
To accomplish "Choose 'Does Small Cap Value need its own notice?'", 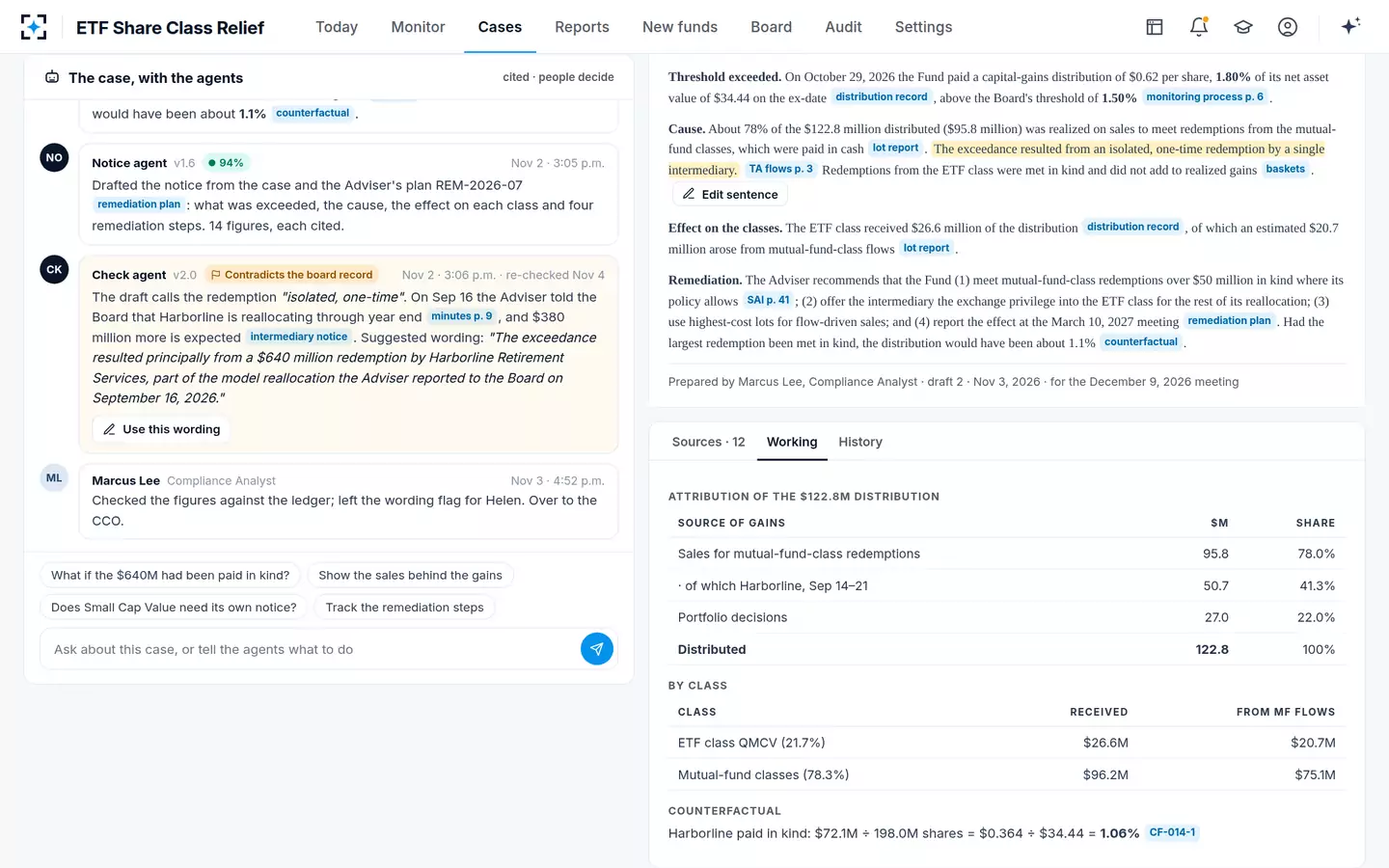I will (x=174, y=608).
